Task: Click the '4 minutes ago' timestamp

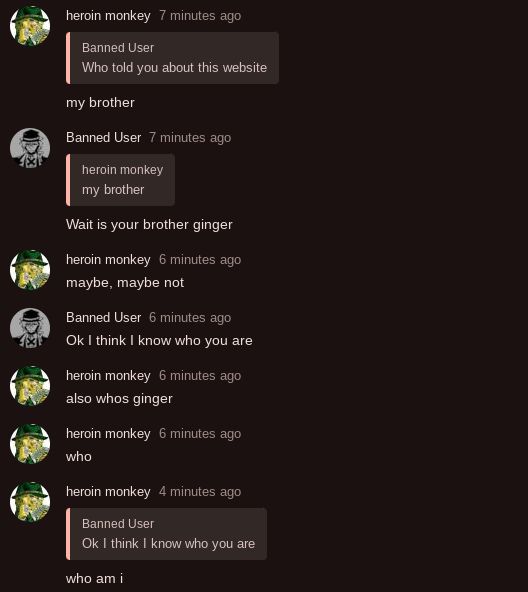Action: [x=200, y=492]
